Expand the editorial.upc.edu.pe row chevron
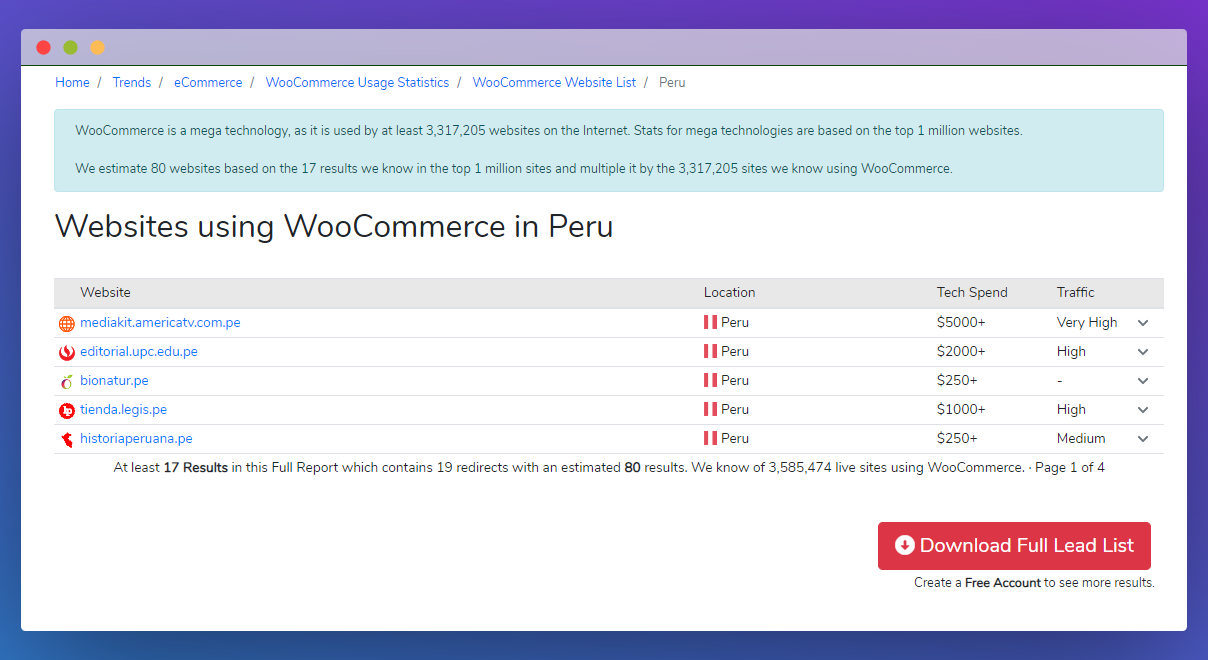The height and width of the screenshot is (660, 1208). (1143, 352)
